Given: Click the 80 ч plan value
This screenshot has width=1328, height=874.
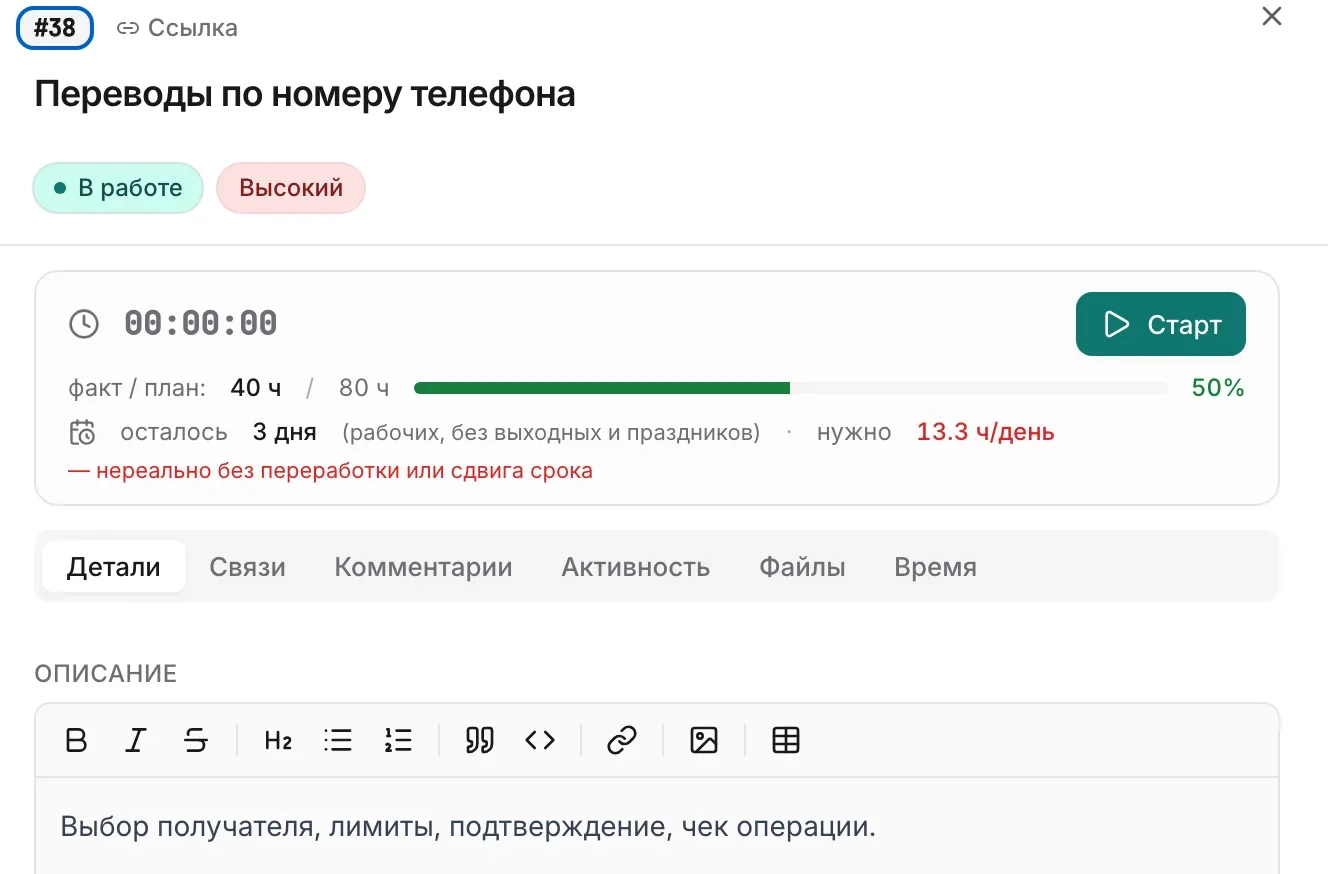Looking at the screenshot, I should [x=364, y=388].
